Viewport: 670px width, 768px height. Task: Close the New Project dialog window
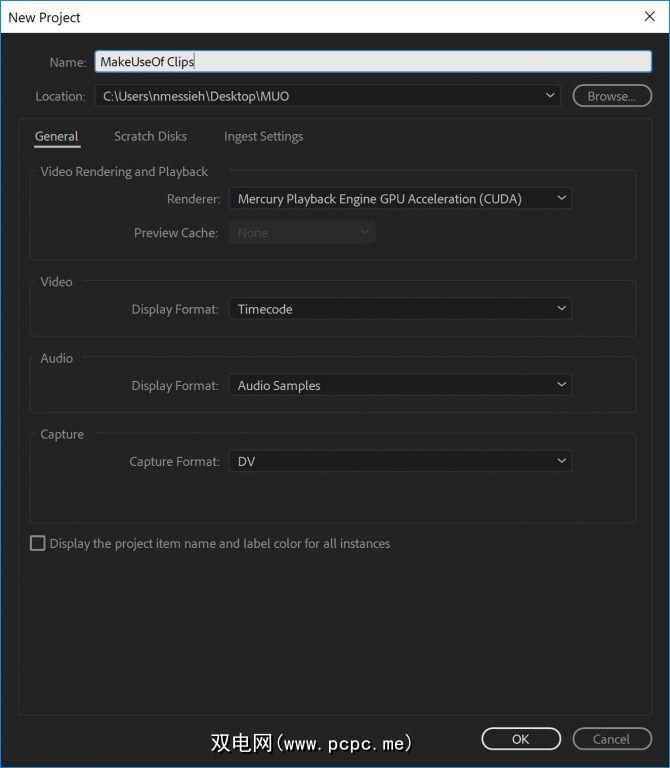tap(649, 17)
